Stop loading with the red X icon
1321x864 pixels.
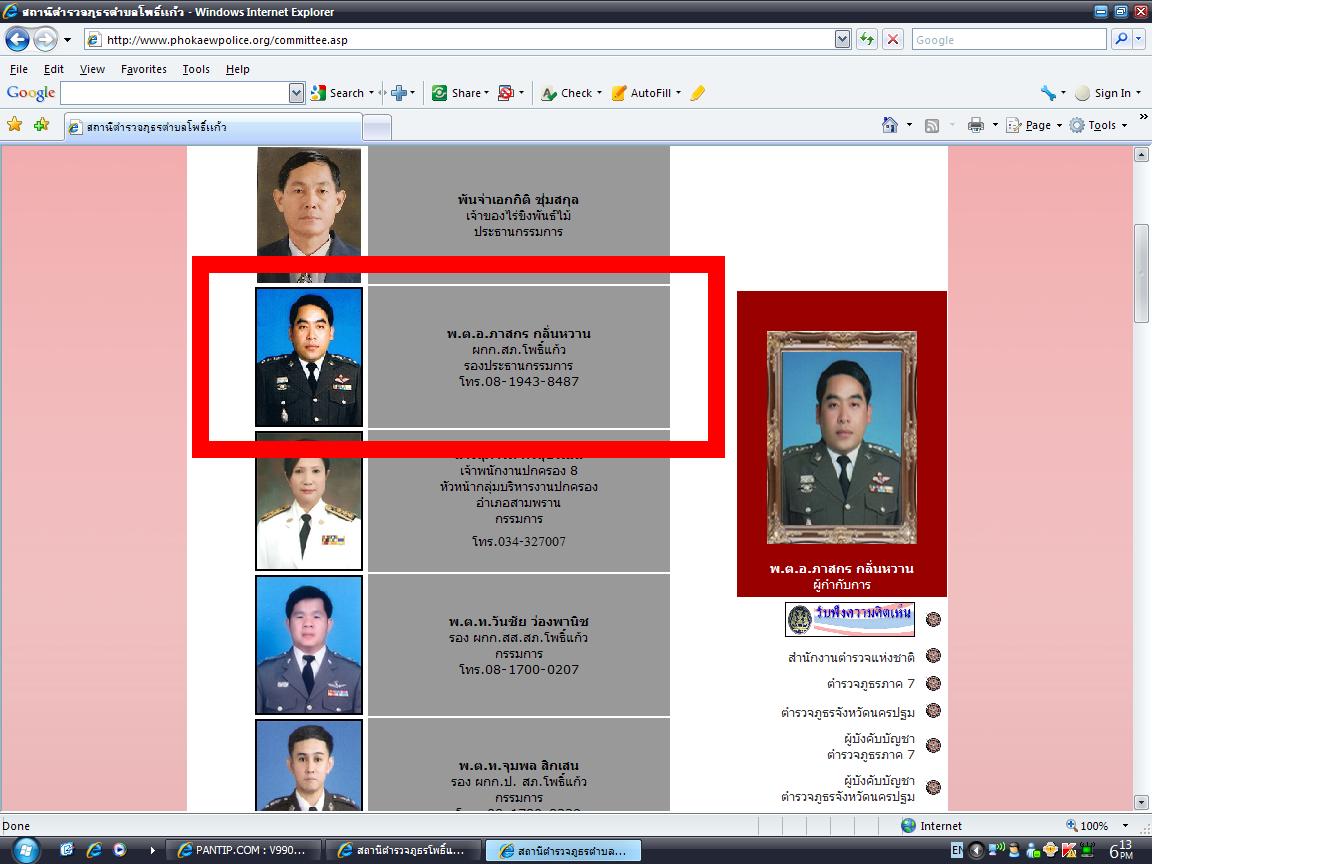(x=893, y=40)
